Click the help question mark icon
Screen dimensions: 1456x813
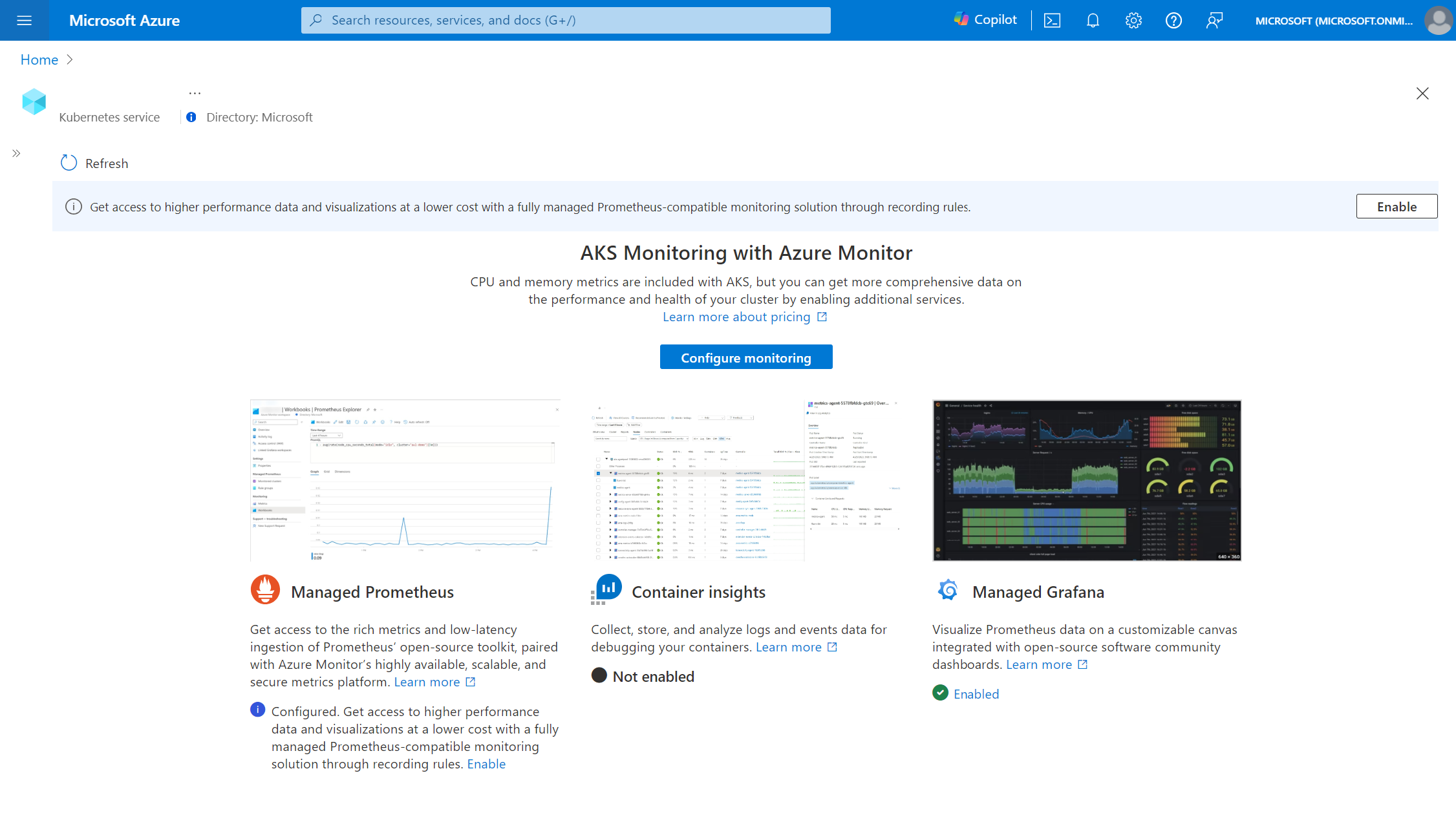point(1173,20)
